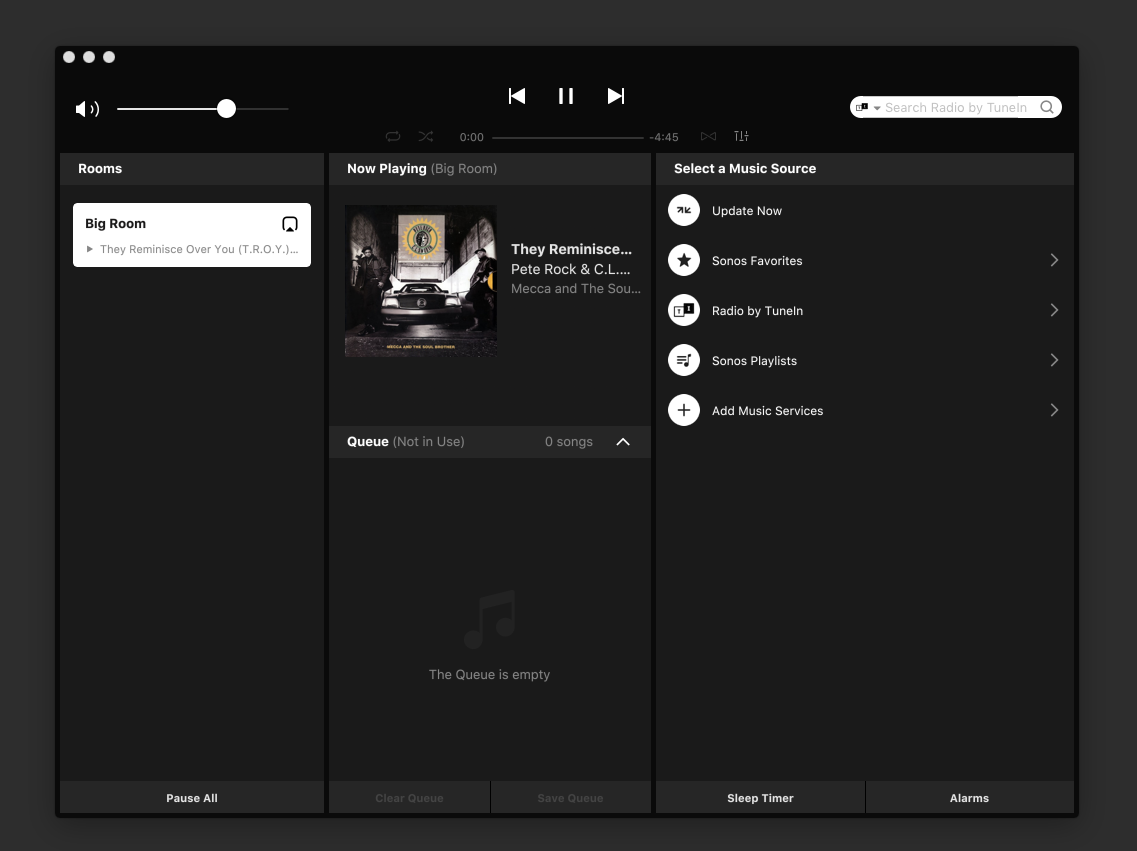Expand Add Music Services chevron
Viewport: 1137px width, 851px height.
tap(1054, 410)
